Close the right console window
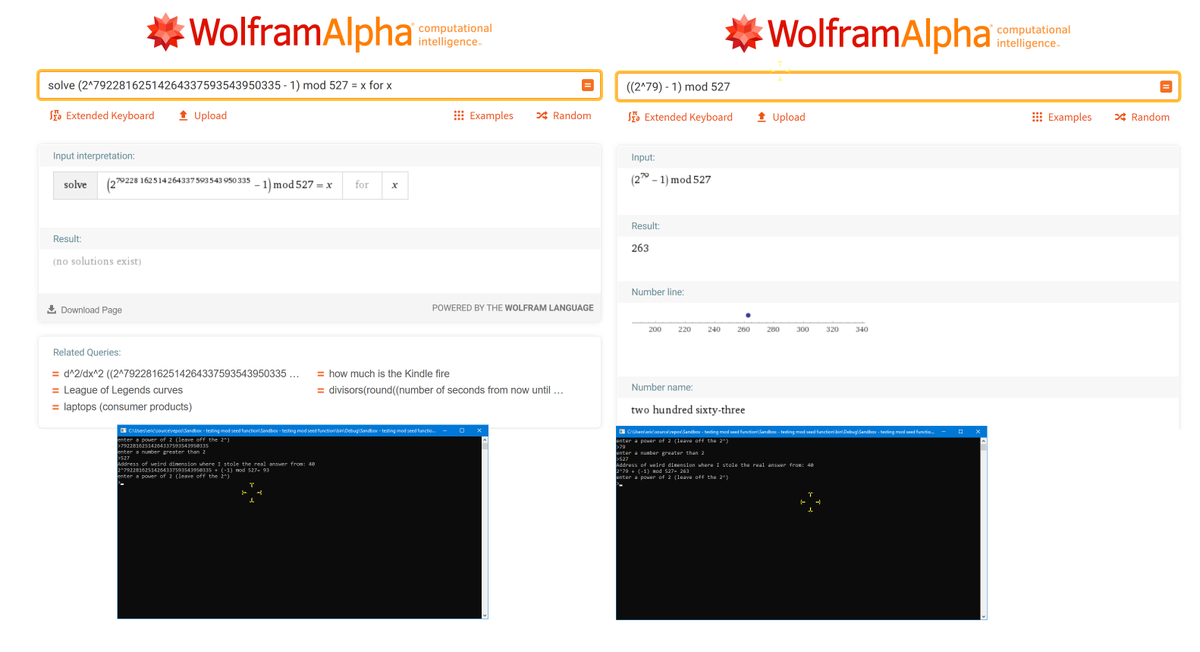 coord(978,432)
